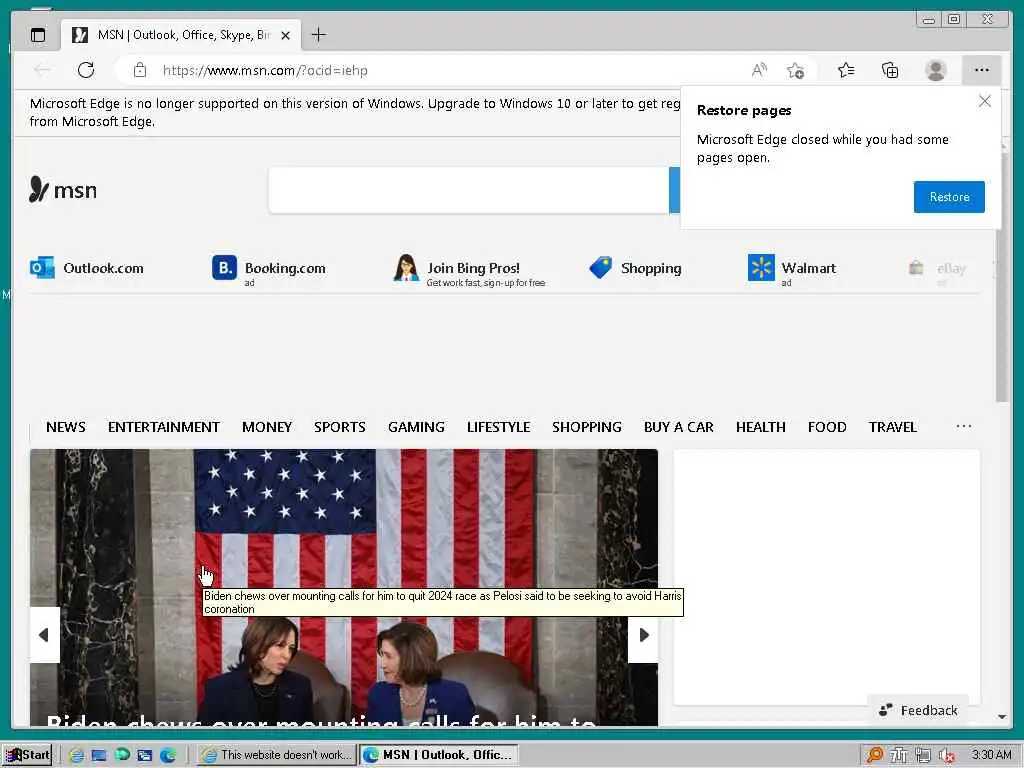Select the MSN Outlook, Office tab
This screenshot has height=768, width=1024.
181,35
